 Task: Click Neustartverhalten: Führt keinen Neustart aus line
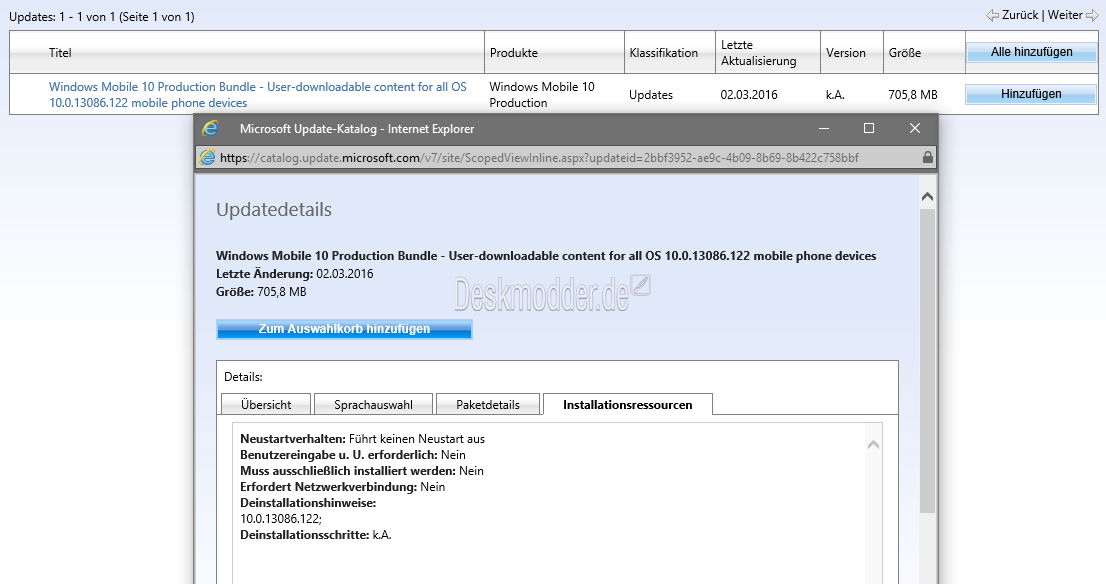coord(363,439)
